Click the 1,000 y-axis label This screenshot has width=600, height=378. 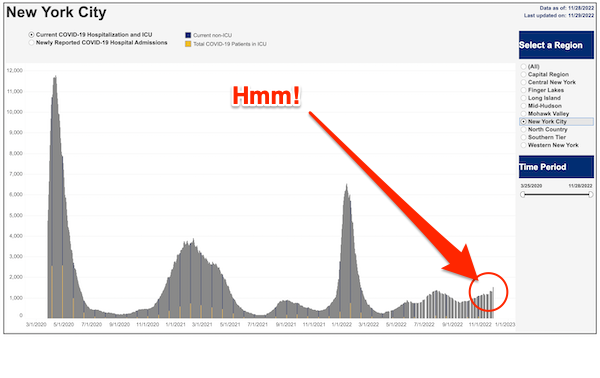pyautogui.click(x=16, y=298)
